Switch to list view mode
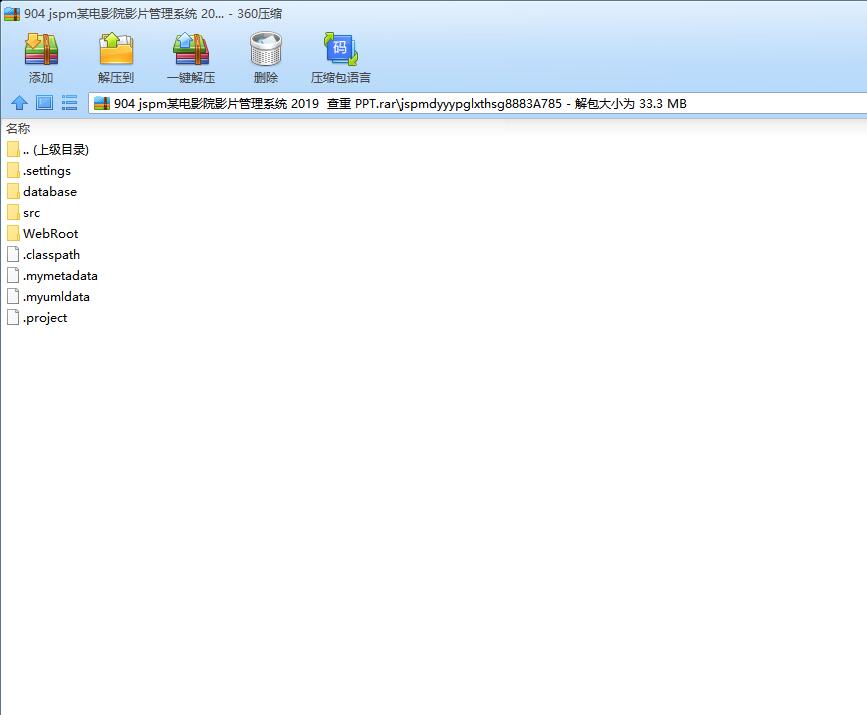 coord(69,103)
